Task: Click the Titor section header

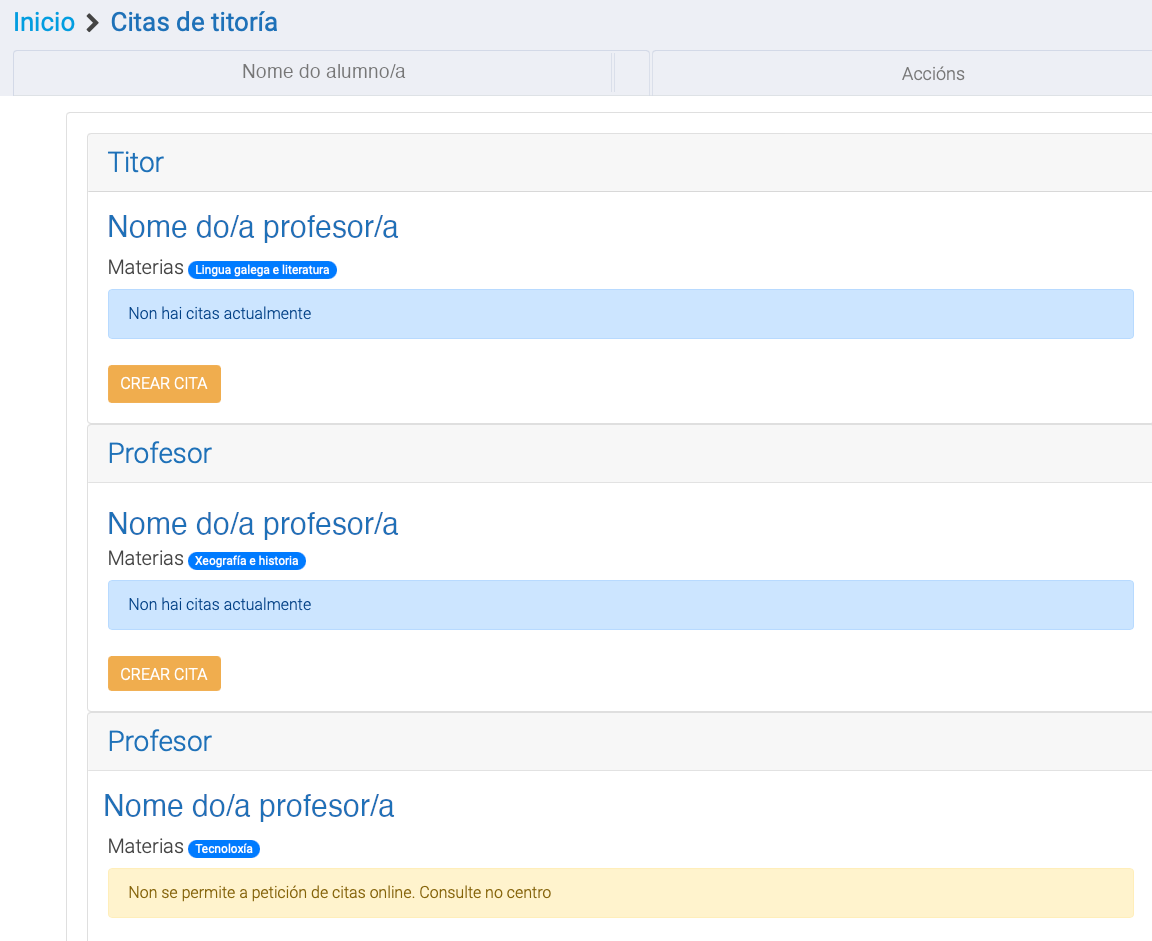Action: pyautogui.click(x=136, y=162)
